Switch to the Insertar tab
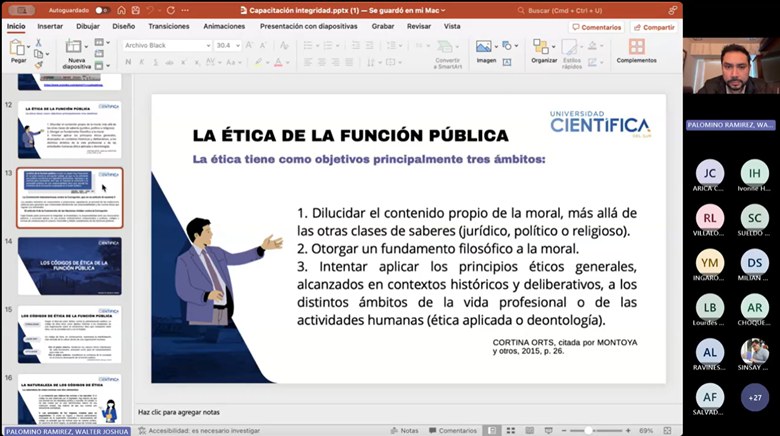 [49, 26]
